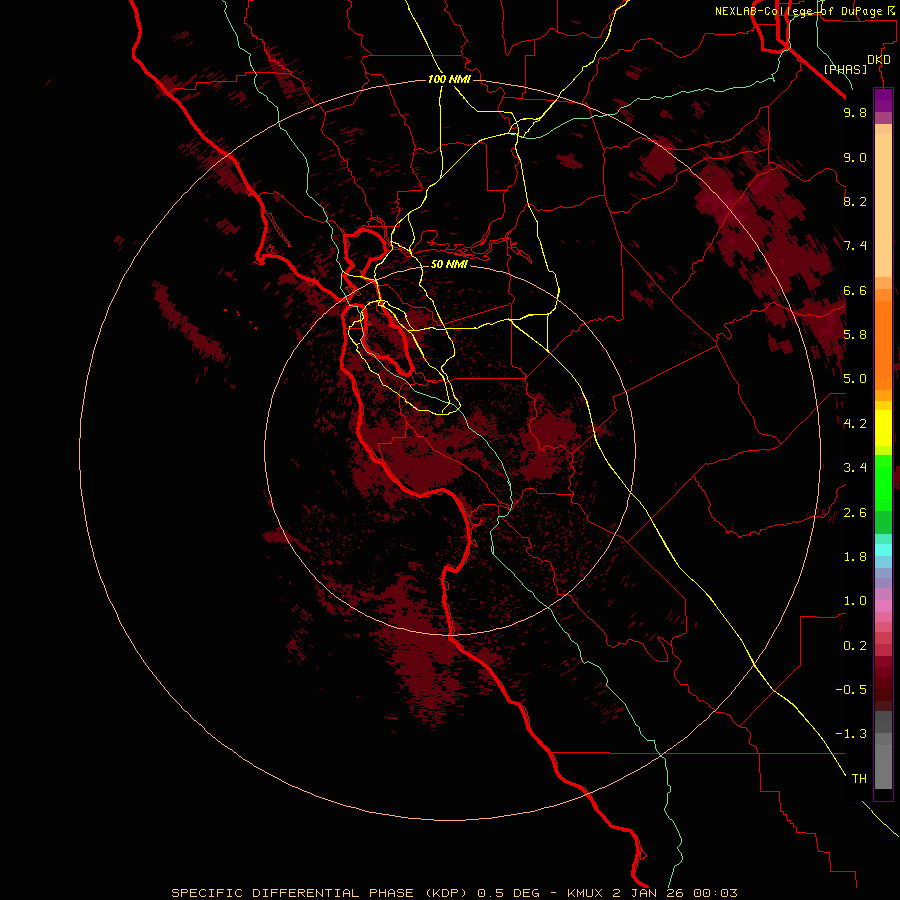This screenshot has height=900, width=900.
Task: Click the 5.0 value on the scale
Action: [x=855, y=379]
